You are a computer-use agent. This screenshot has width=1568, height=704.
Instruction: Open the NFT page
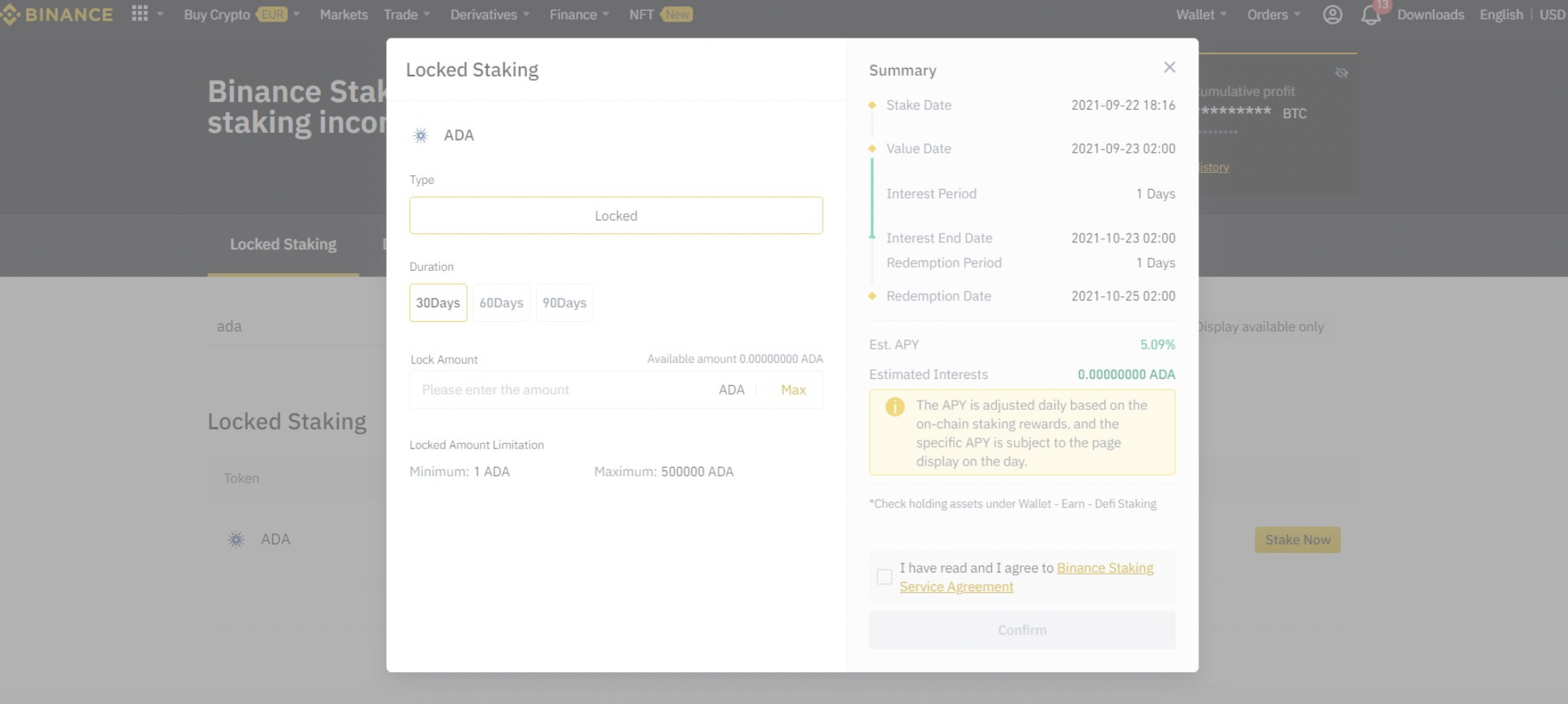point(661,15)
